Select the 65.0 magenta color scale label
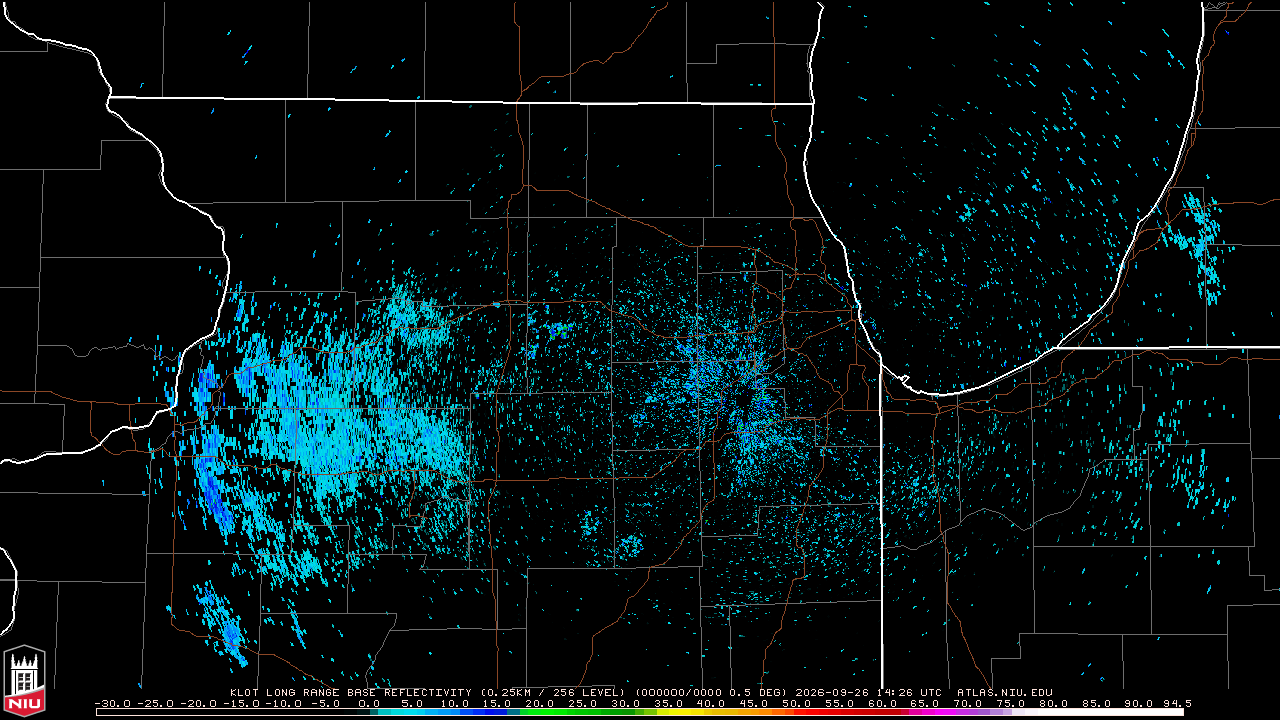Image resolution: width=1280 pixels, height=720 pixels. (927, 703)
